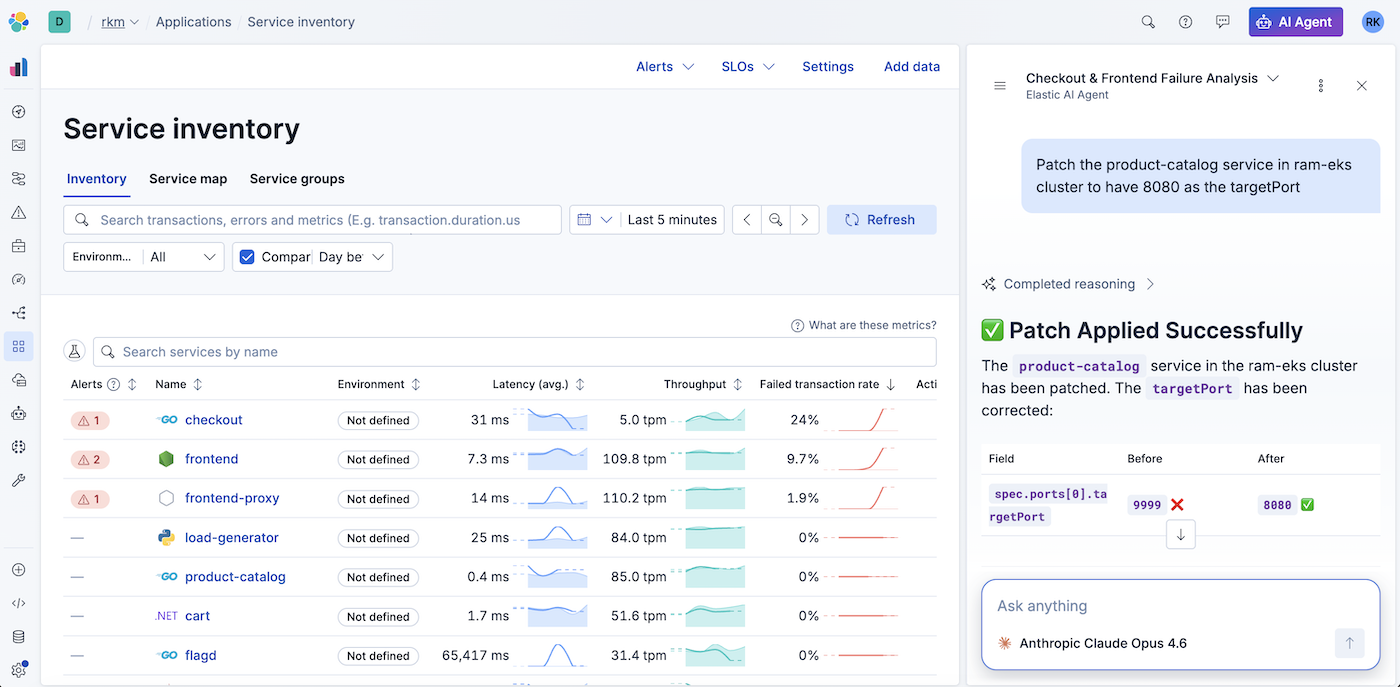Open the wrench tools sidebar icon
Image resolution: width=1400 pixels, height=687 pixels.
18,480
